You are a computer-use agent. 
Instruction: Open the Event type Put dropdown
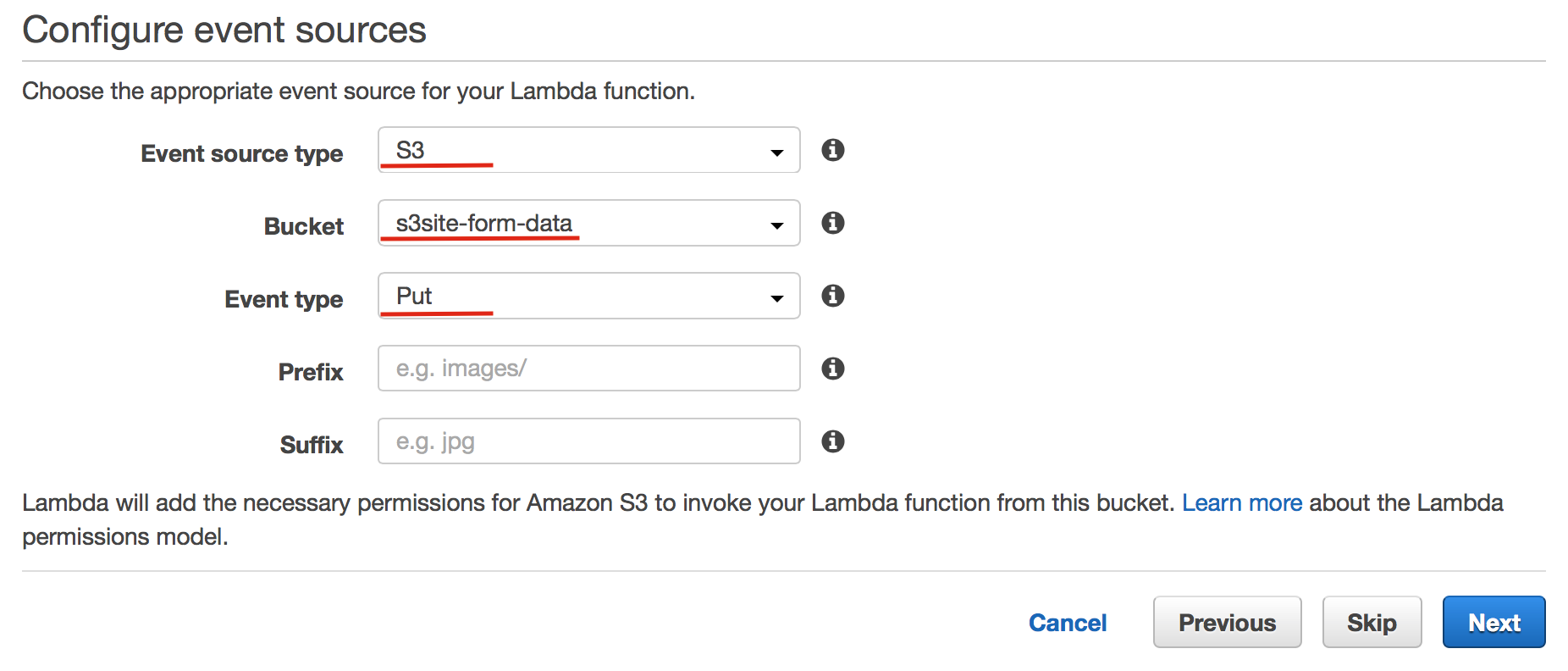pyautogui.click(x=588, y=296)
